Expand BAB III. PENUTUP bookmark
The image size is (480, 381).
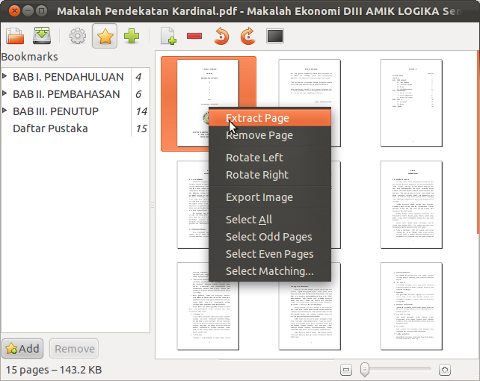click(4, 110)
